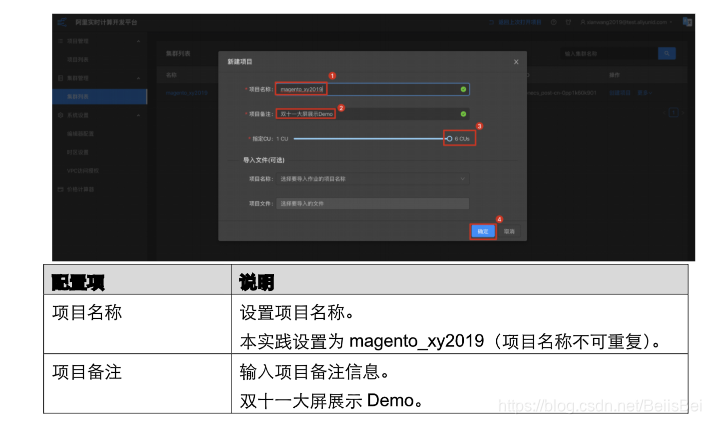Expand the 更多 dropdown in the cluster row

tap(645, 93)
